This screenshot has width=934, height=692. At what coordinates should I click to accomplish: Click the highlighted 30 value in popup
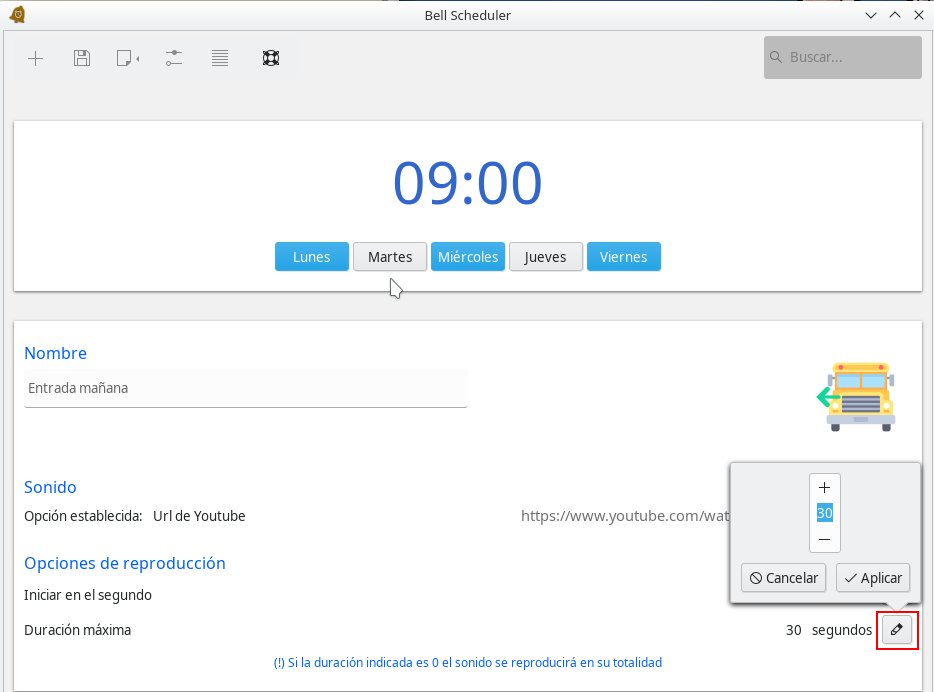(824, 513)
